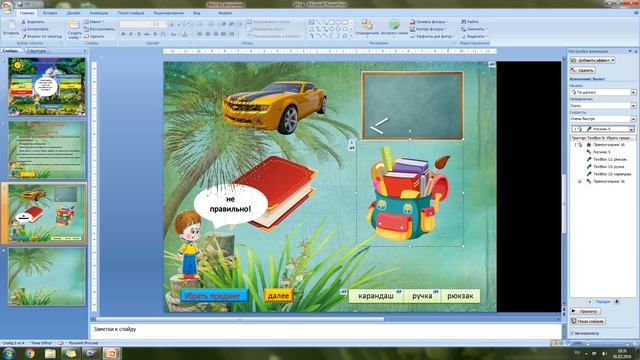Select fourth slide thumbnail with palm

[x=47, y=276]
